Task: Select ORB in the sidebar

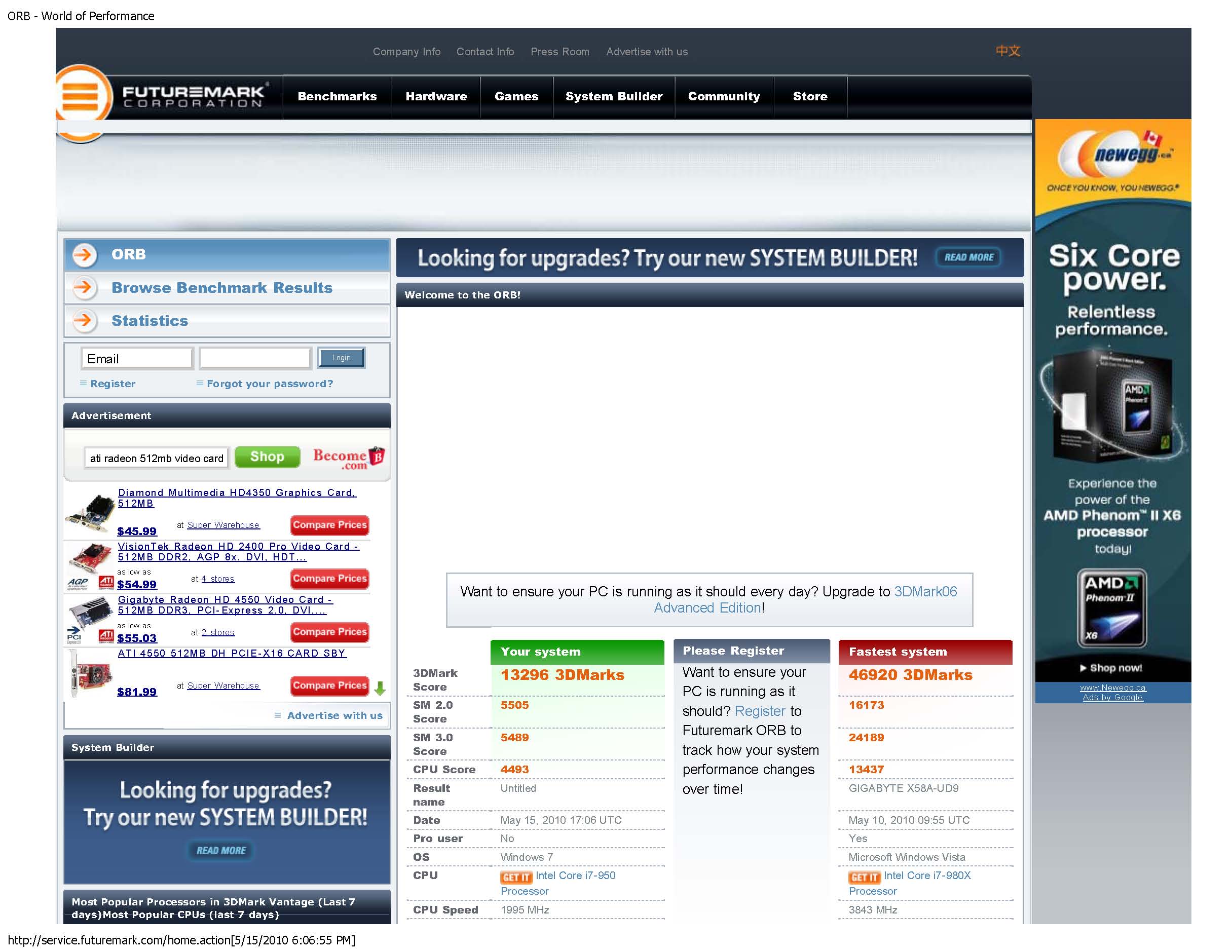Action: point(227,255)
